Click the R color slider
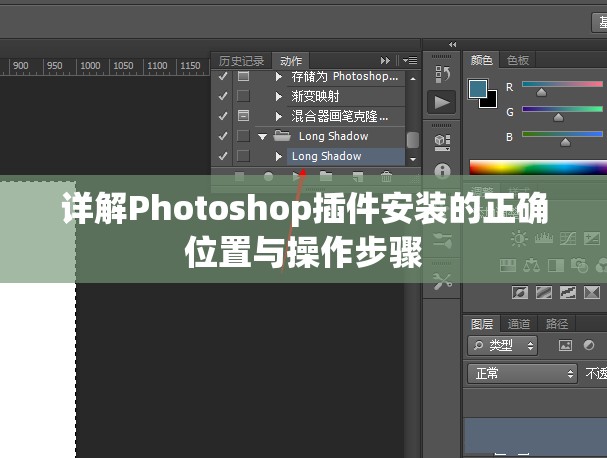 [x=562, y=84]
